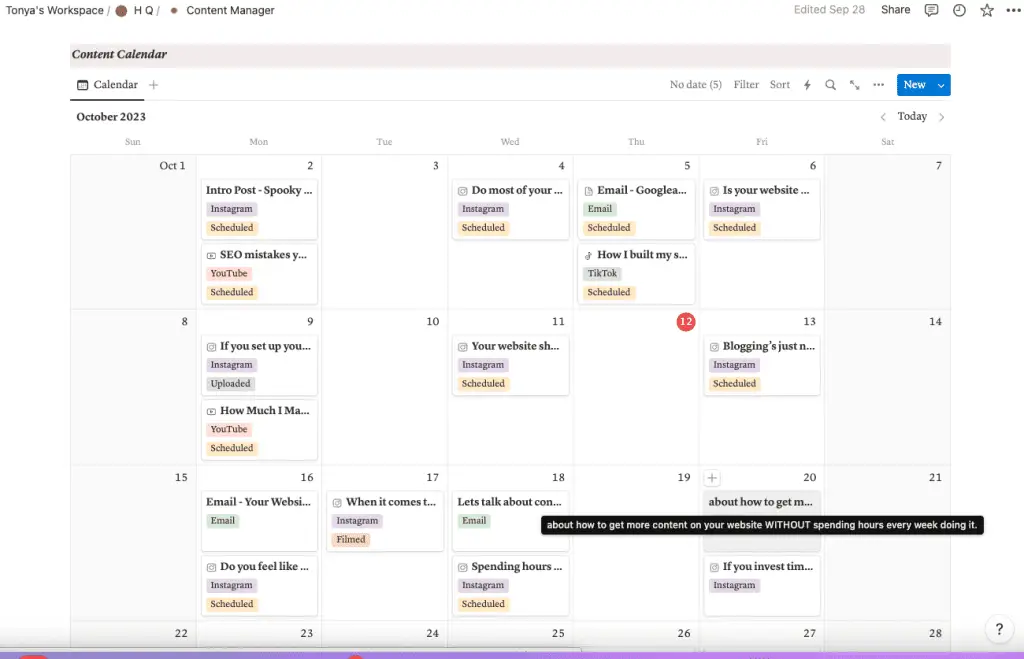Click the Share button
Viewport: 1024px width, 659px height.
coord(895,10)
